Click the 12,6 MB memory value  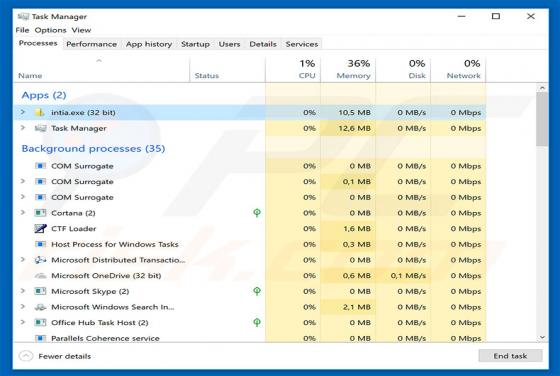[x=354, y=128]
